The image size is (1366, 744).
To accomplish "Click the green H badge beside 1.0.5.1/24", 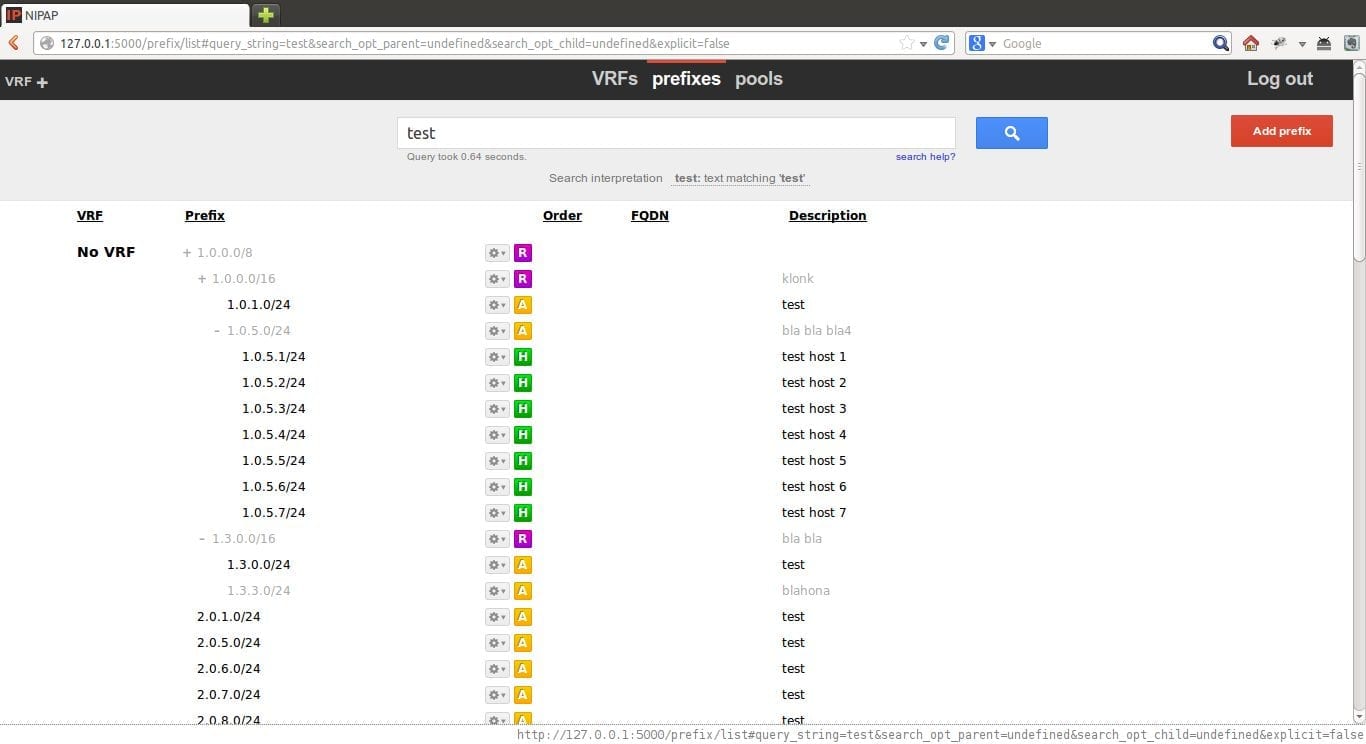I will tap(522, 356).
